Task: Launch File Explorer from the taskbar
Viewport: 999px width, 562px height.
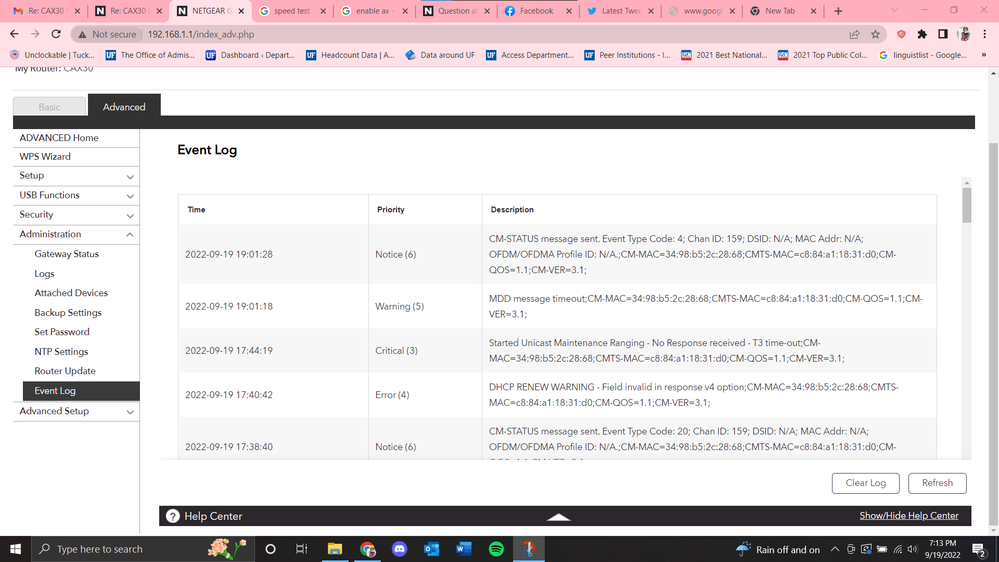Action: 334,549
